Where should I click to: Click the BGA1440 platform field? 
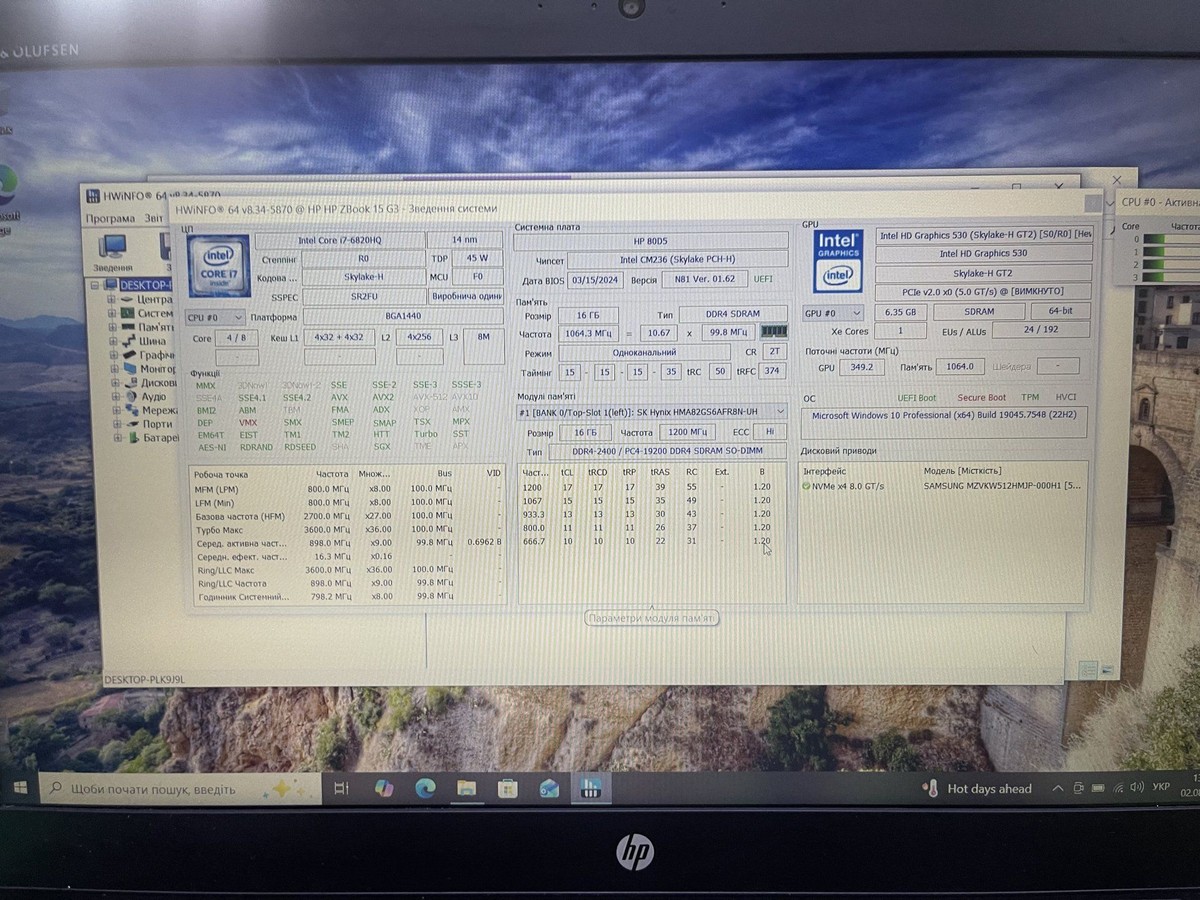point(402,316)
